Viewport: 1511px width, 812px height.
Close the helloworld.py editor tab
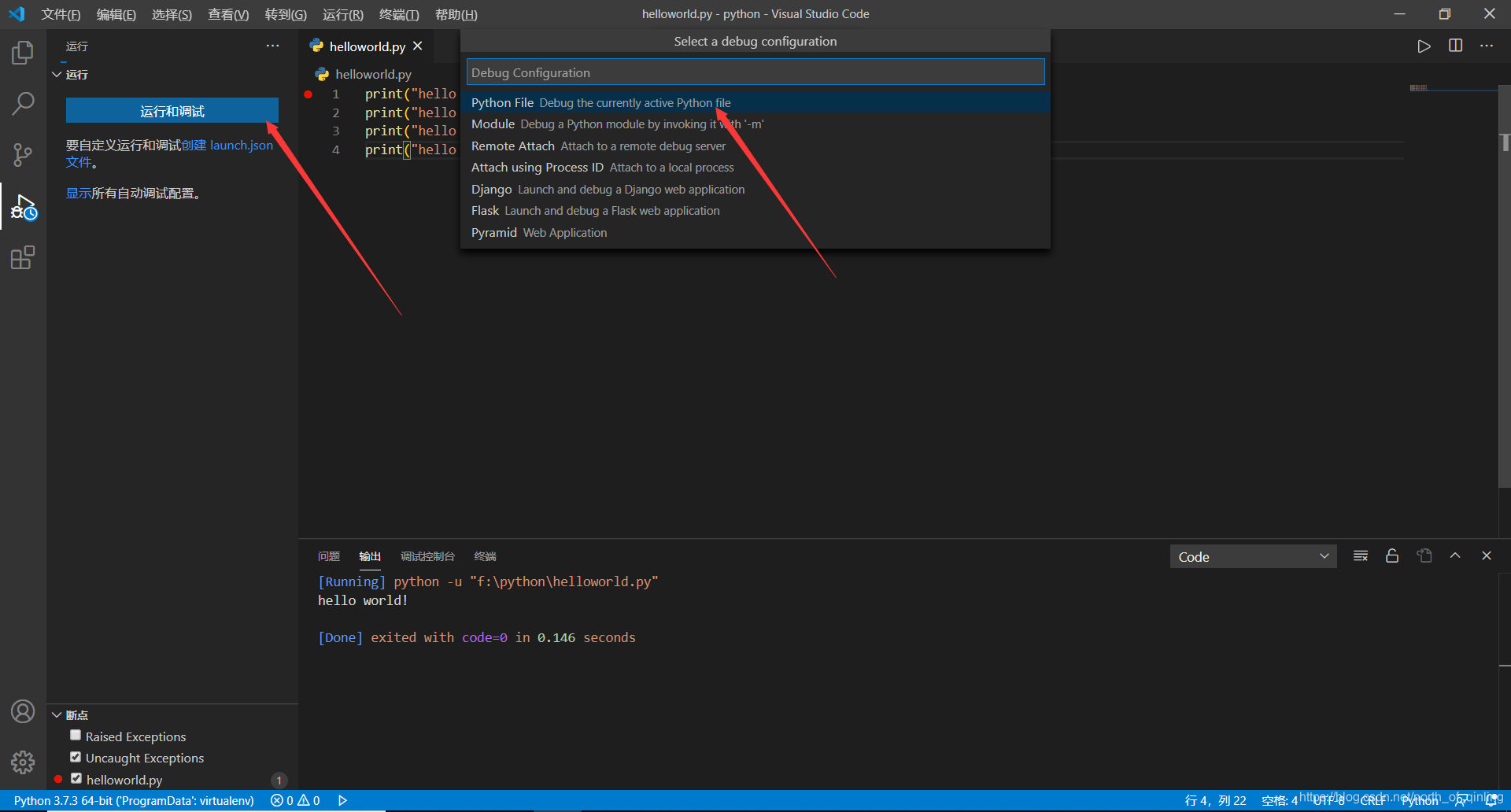(x=418, y=46)
